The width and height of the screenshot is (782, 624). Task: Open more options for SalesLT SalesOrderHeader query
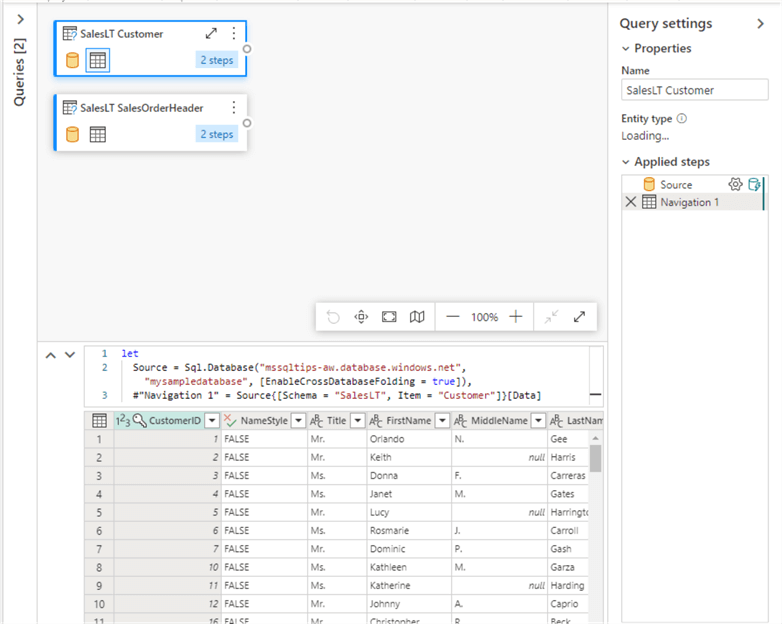[x=234, y=107]
